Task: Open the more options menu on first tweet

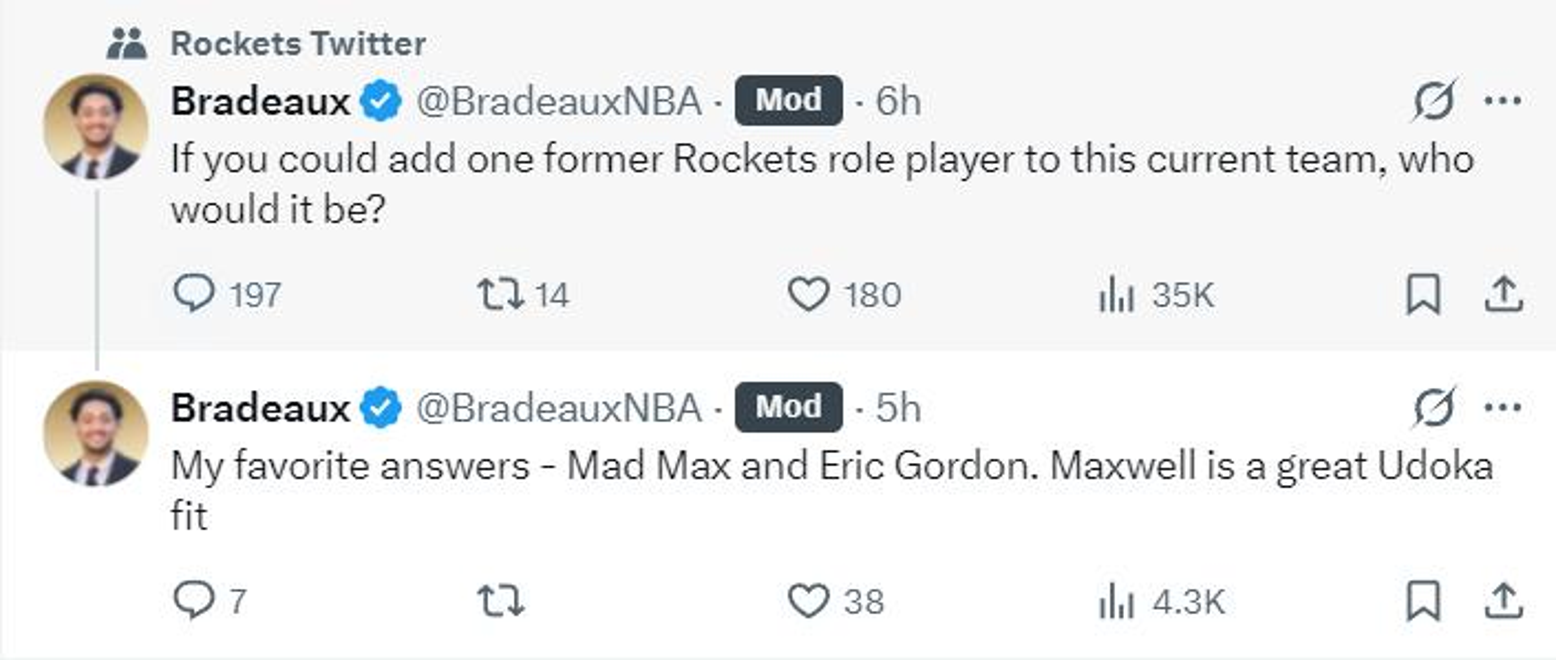Action: click(x=1503, y=101)
